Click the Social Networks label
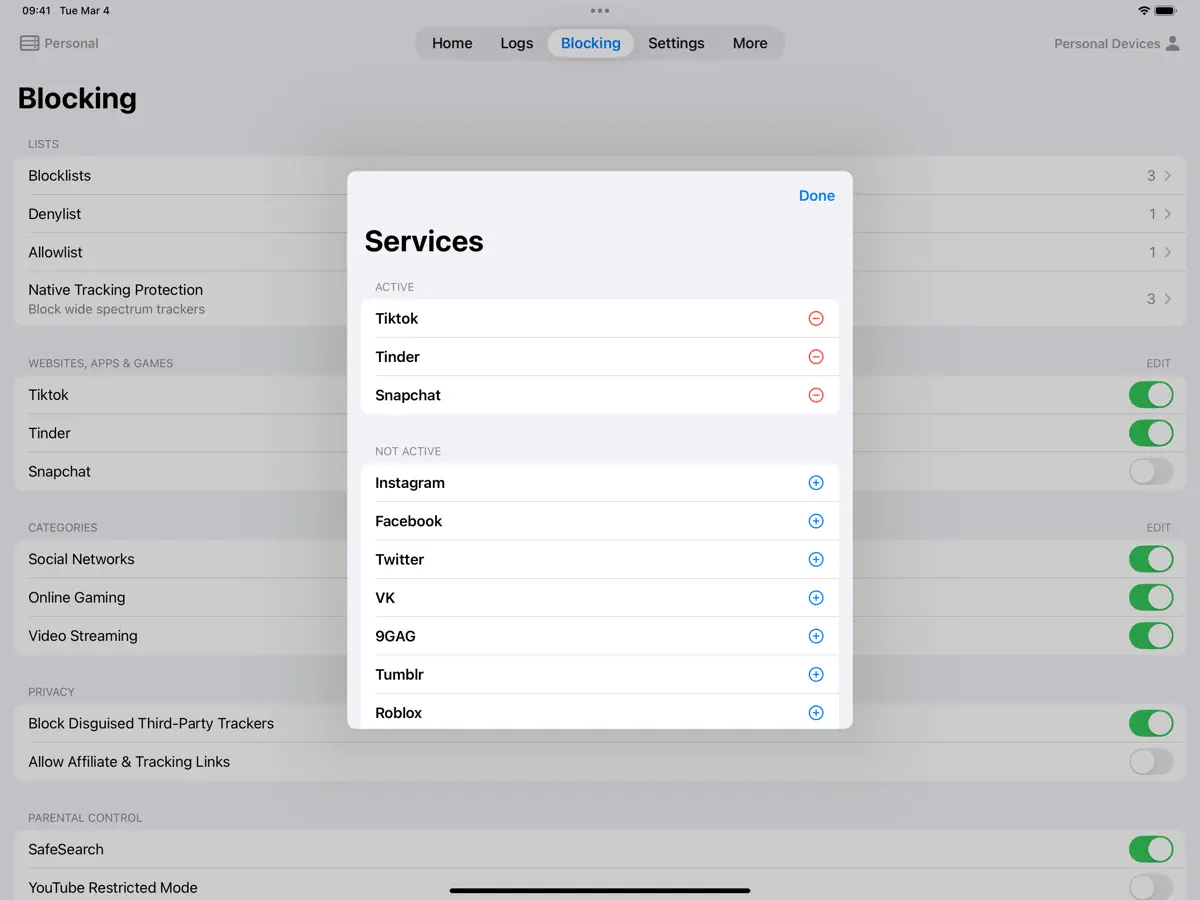The height and width of the screenshot is (900, 1200). coord(81,559)
